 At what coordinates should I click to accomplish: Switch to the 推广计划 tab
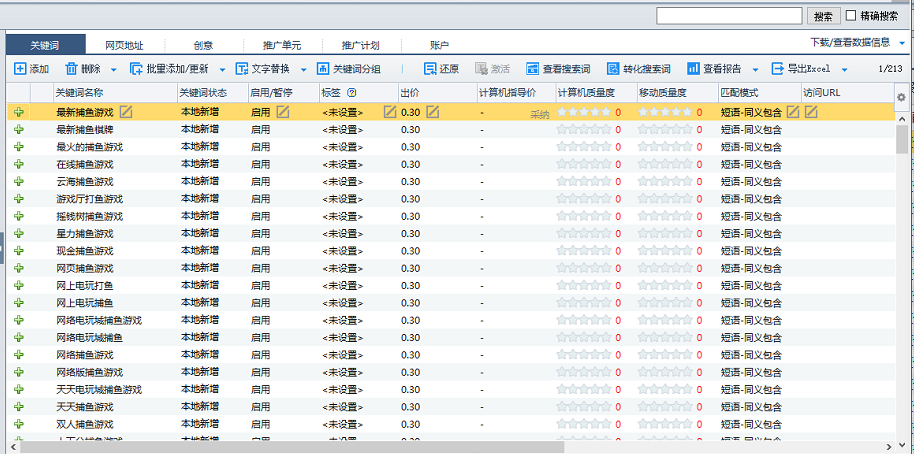point(360,45)
